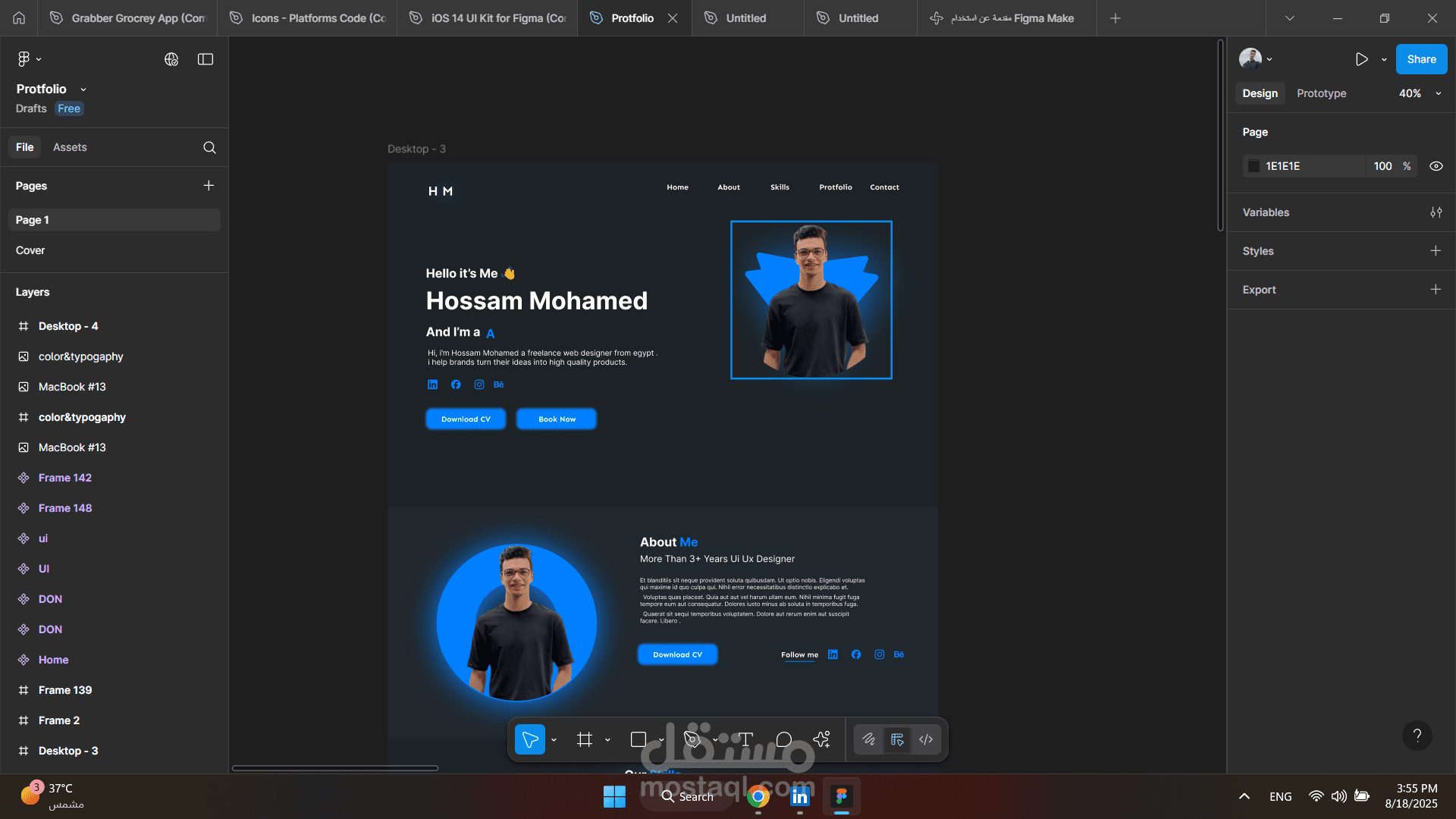
Task: Toggle page background color visibility eye
Action: (1436, 166)
